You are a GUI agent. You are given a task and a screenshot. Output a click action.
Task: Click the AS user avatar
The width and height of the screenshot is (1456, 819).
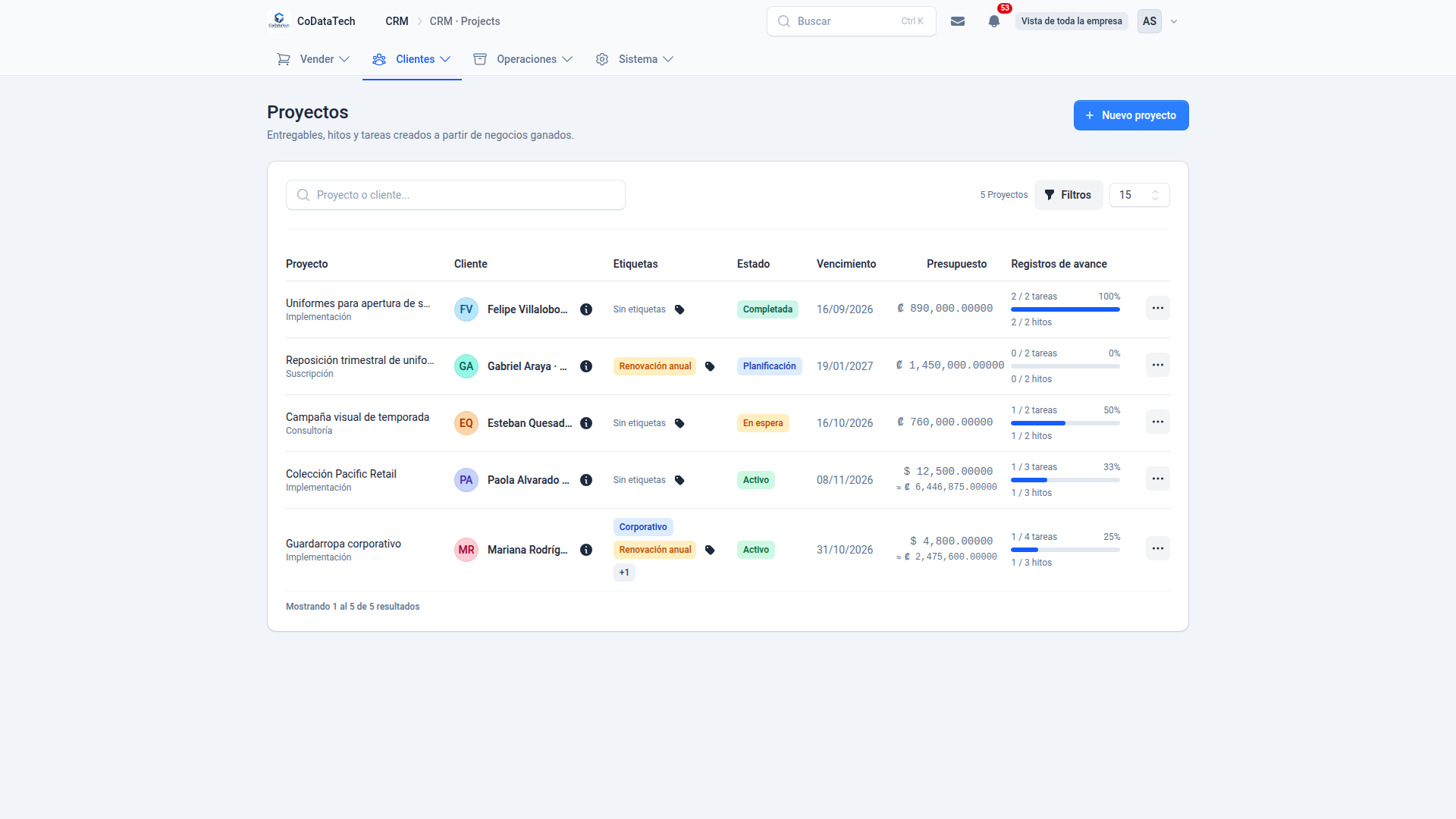click(1150, 21)
